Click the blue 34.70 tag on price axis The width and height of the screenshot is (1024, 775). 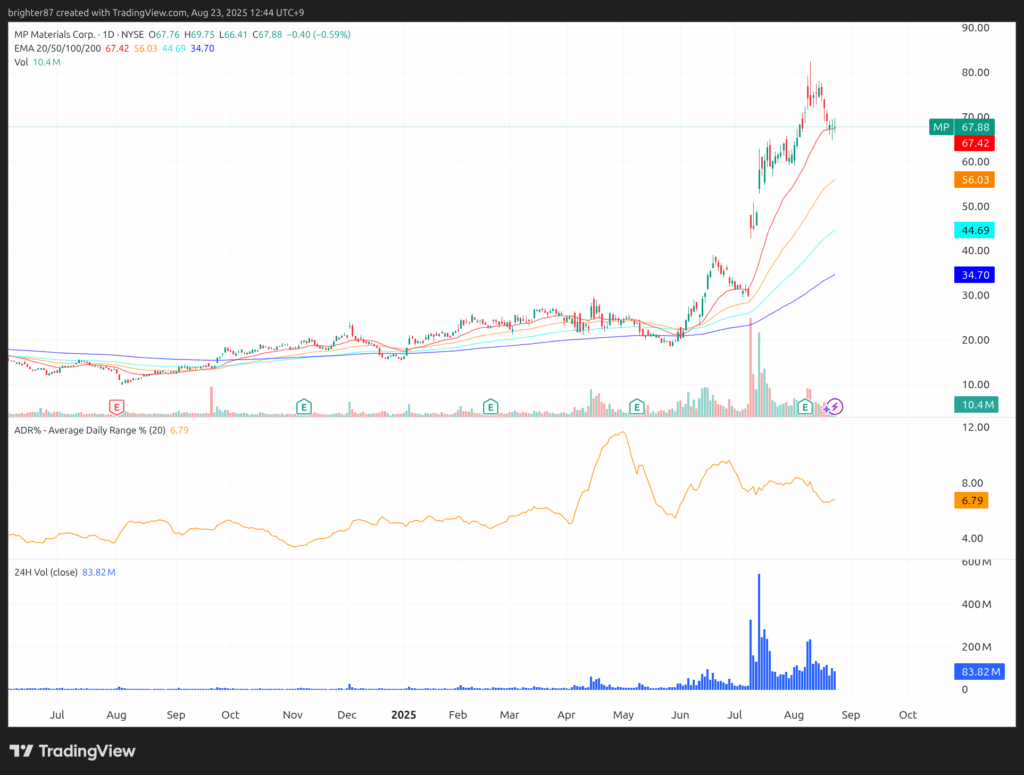click(975, 275)
